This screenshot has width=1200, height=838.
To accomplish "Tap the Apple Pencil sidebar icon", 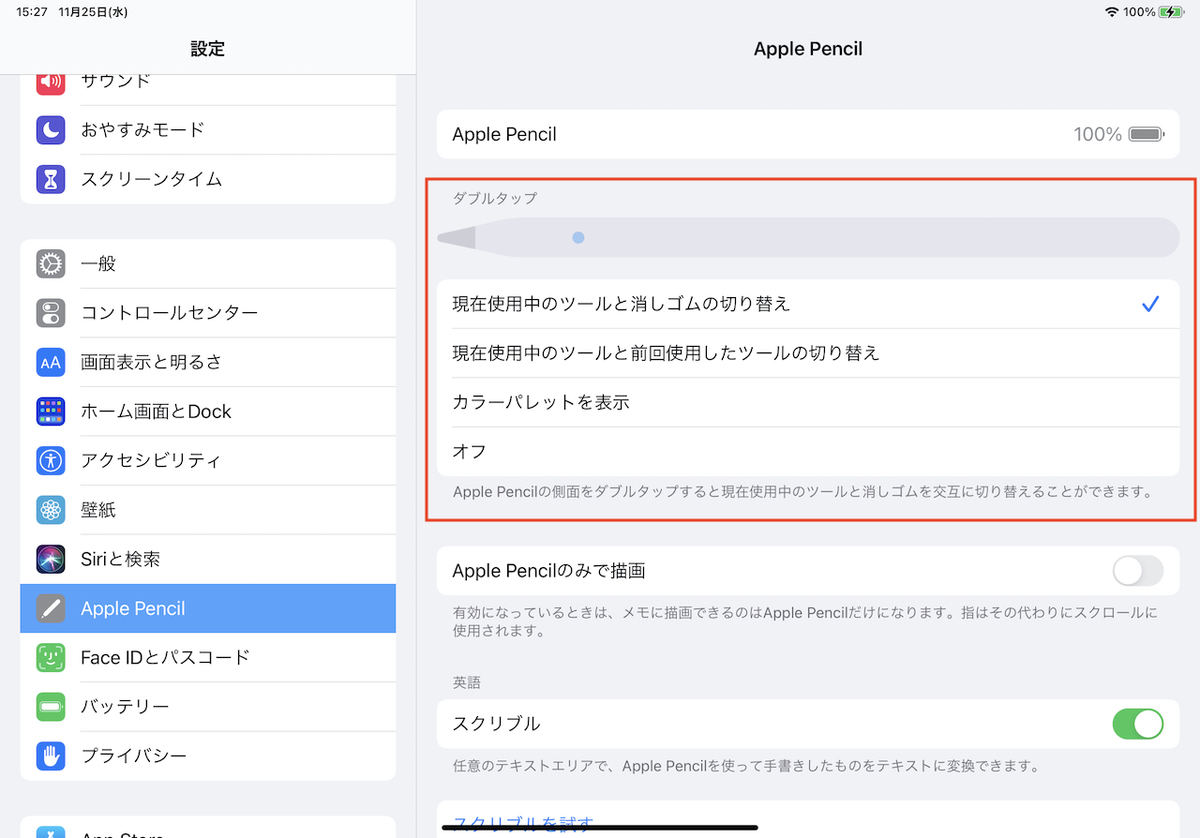I will 51,608.
